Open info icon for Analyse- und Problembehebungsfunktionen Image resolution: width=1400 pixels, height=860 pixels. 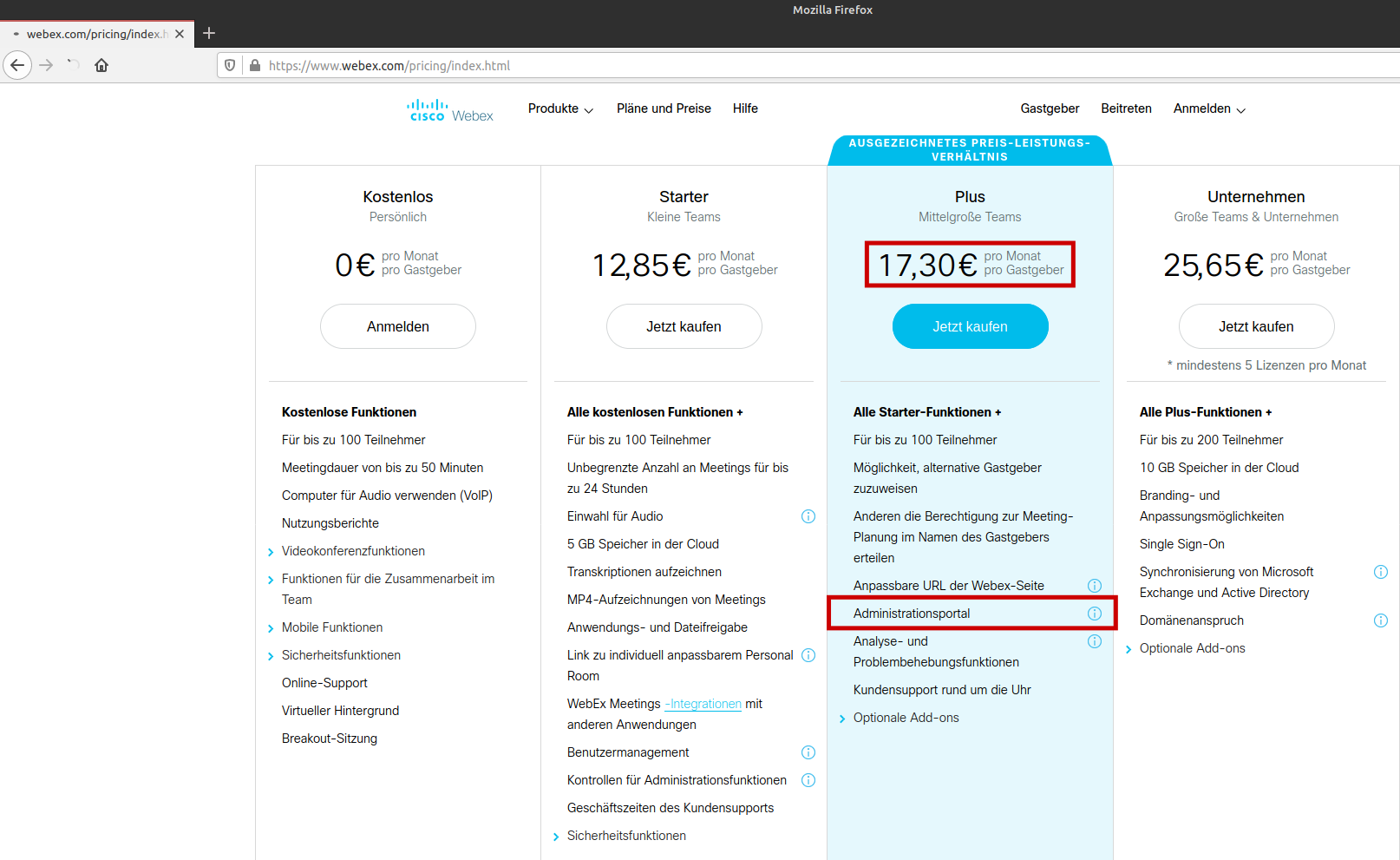point(1095,641)
